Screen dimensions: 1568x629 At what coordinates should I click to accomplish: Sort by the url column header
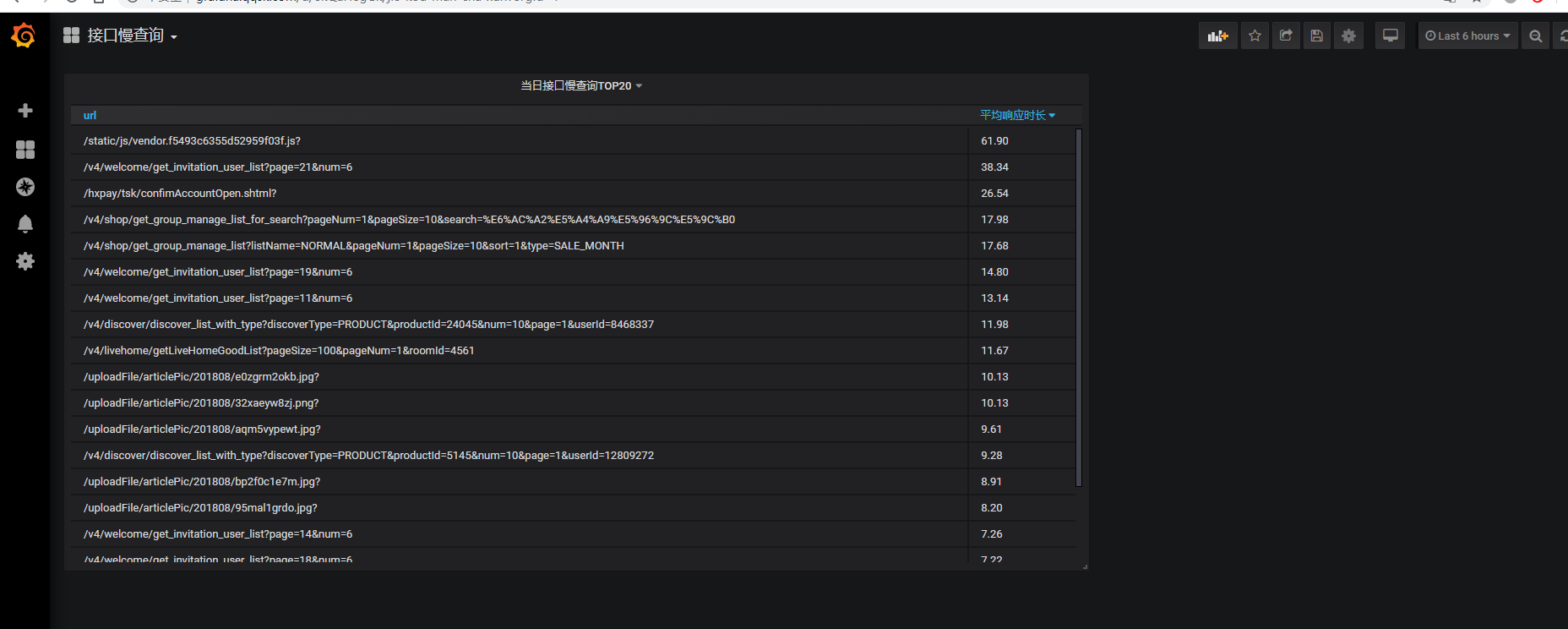tap(90, 115)
